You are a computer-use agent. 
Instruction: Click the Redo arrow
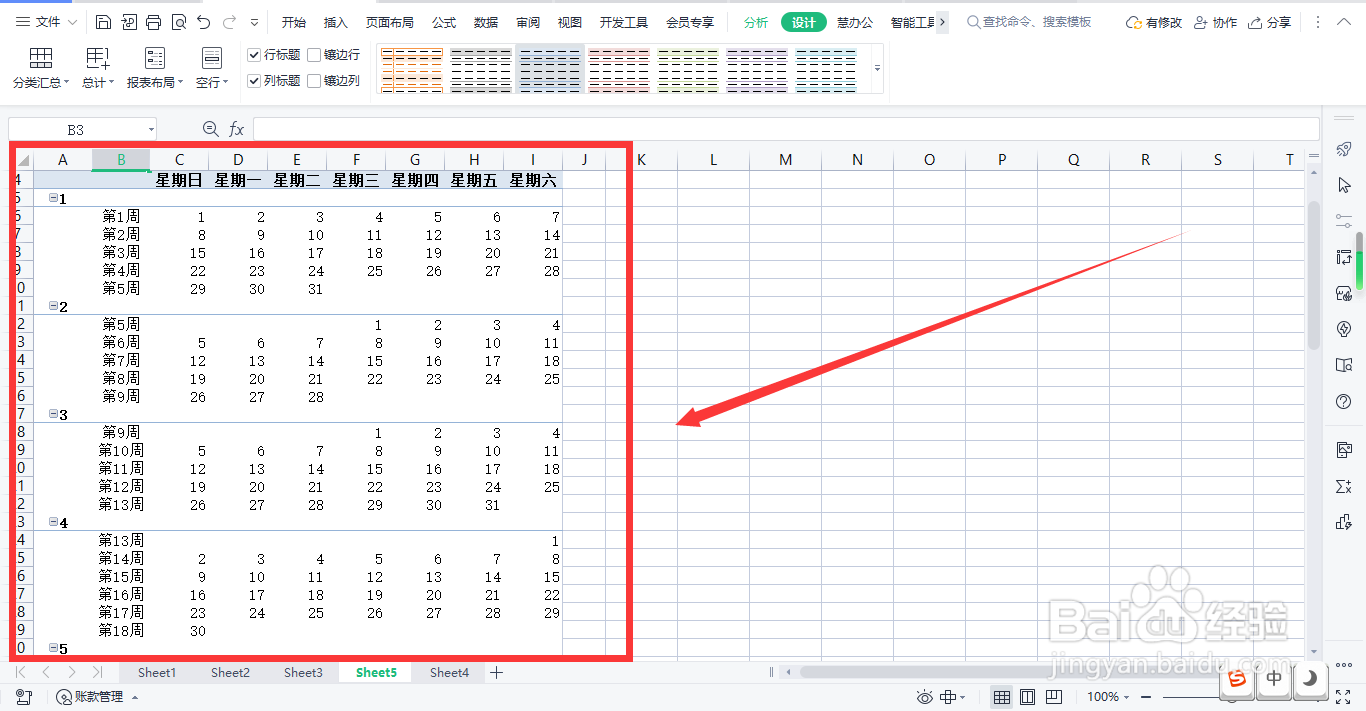tap(229, 22)
